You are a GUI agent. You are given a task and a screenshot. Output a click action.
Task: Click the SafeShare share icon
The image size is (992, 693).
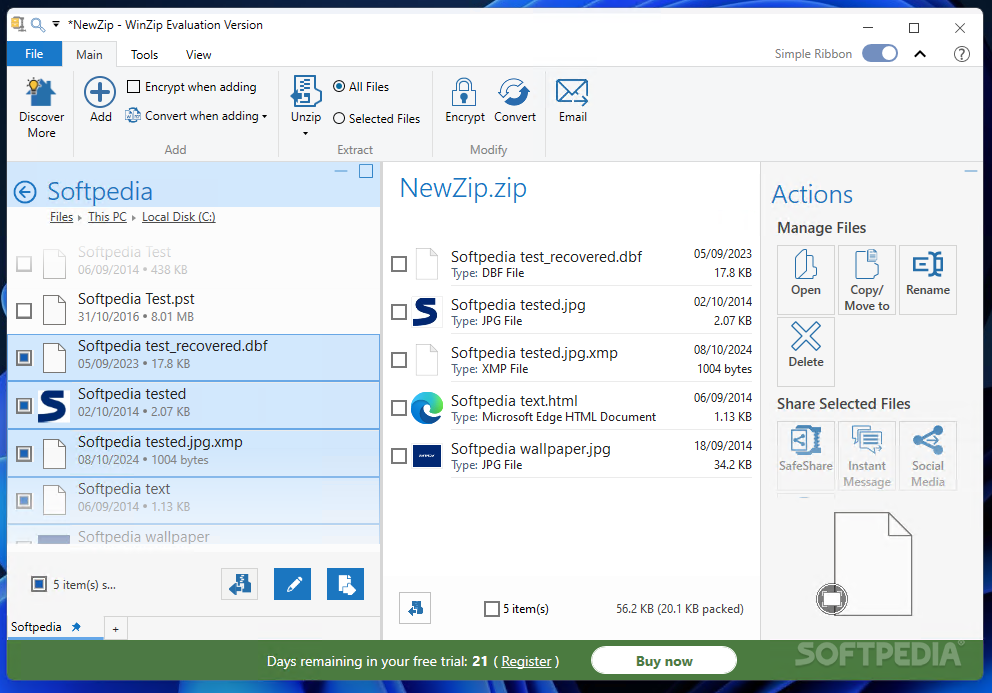pos(805,455)
